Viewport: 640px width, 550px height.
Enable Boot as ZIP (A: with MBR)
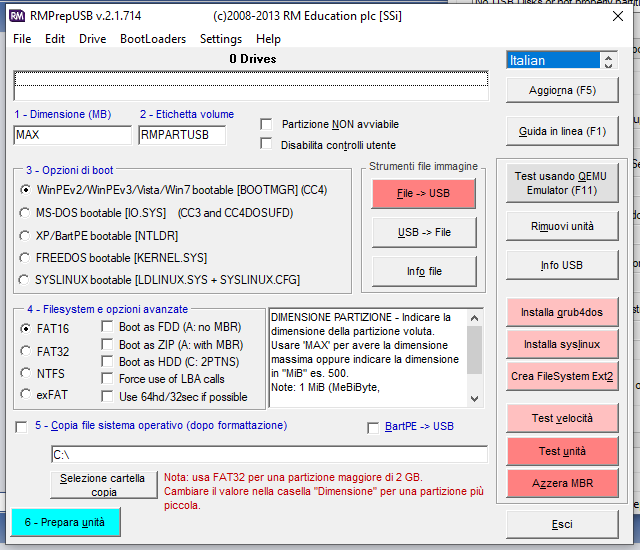point(107,344)
